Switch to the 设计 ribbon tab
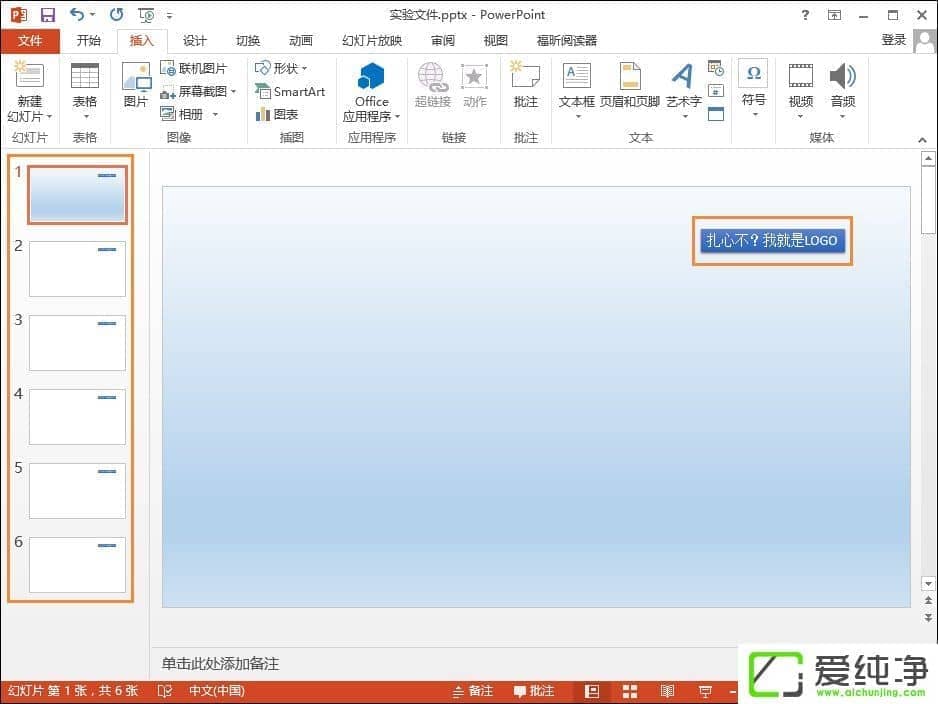This screenshot has height=704, width=938. [x=194, y=41]
